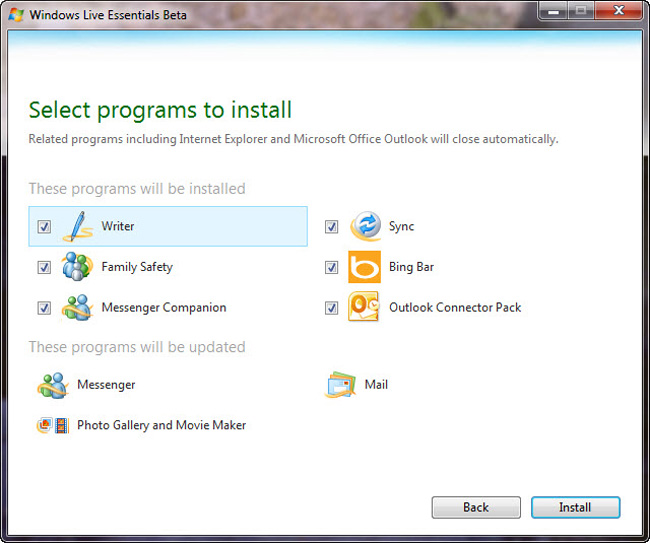This screenshot has width=650, height=543.
Task: Click the Outlook Connector Pack icon
Action: (x=364, y=308)
